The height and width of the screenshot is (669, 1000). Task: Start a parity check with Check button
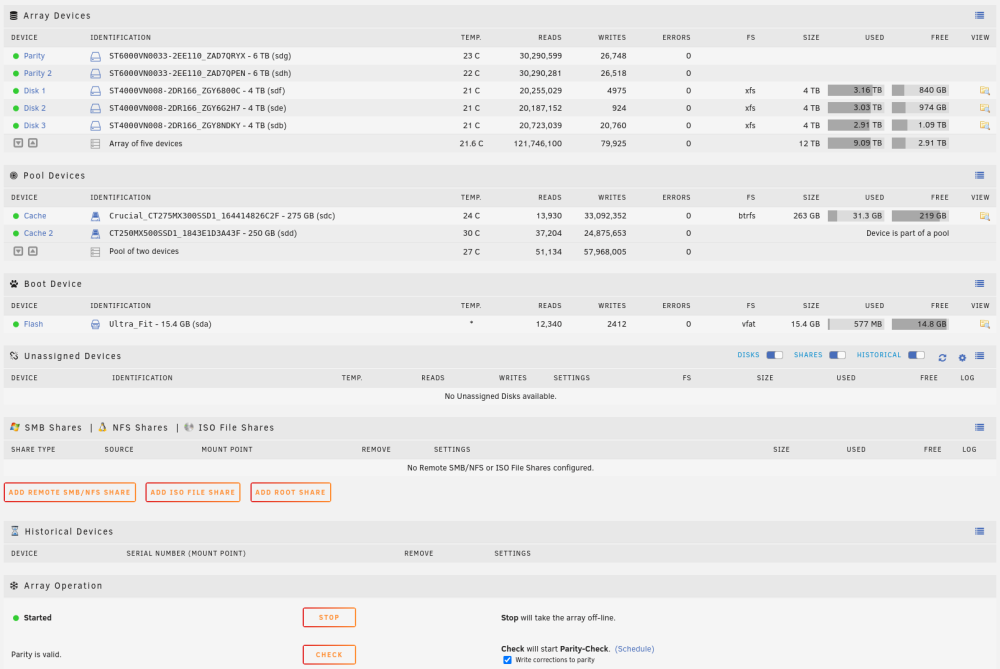point(329,654)
